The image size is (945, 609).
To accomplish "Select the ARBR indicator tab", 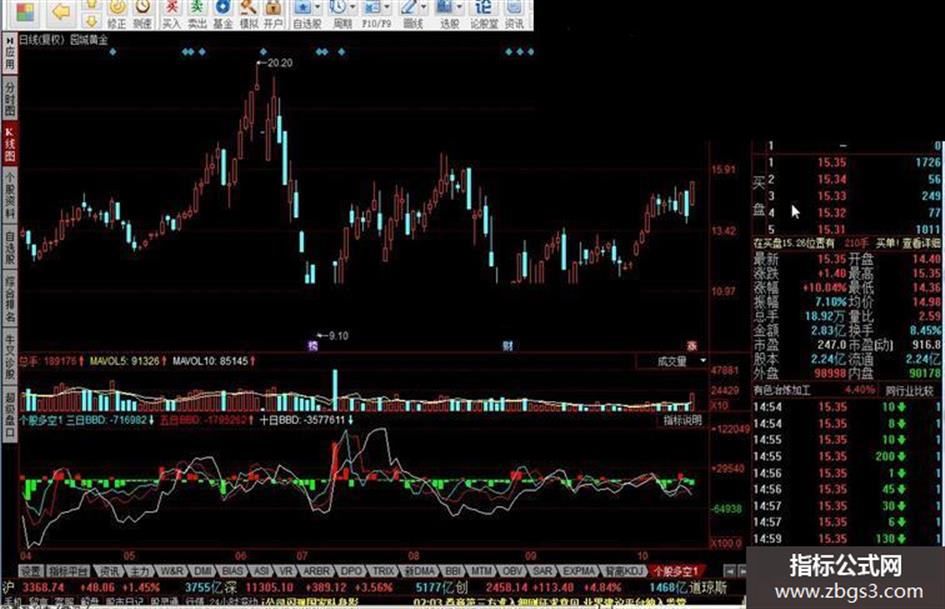I will point(316,570).
